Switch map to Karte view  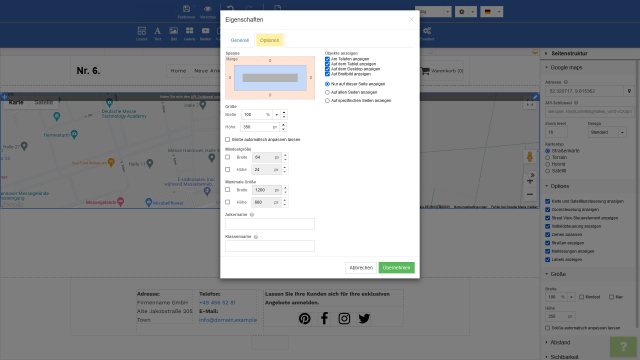tap(16, 102)
